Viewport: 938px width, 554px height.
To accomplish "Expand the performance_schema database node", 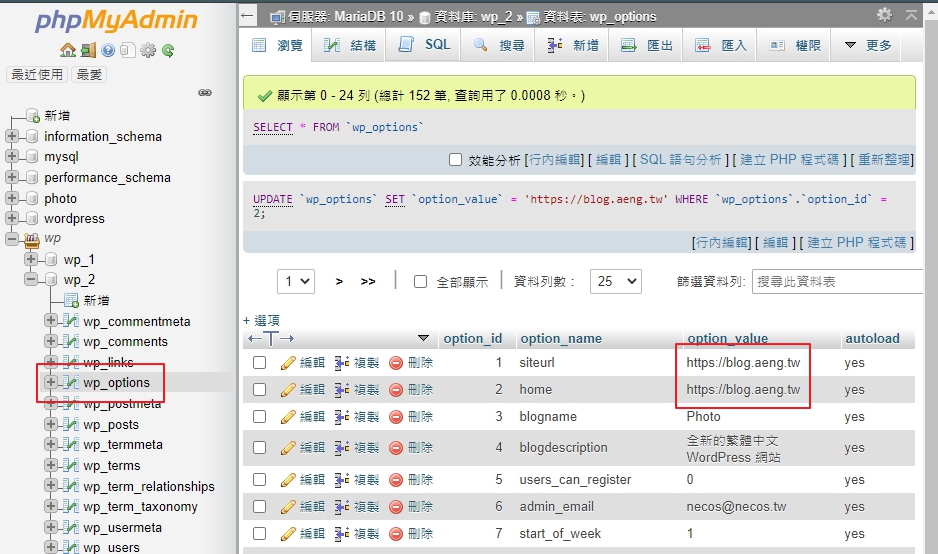I will point(11,177).
